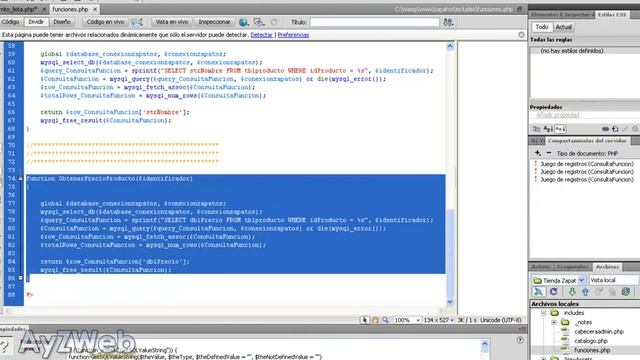Click the code scrollbar down arrow
This screenshot has height=360, width=640.
[x=450, y=302]
